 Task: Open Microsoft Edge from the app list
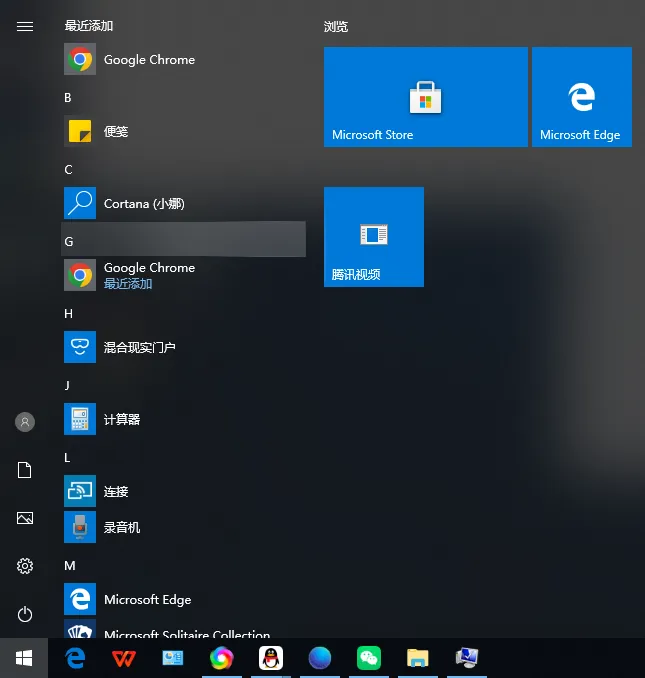pos(183,599)
